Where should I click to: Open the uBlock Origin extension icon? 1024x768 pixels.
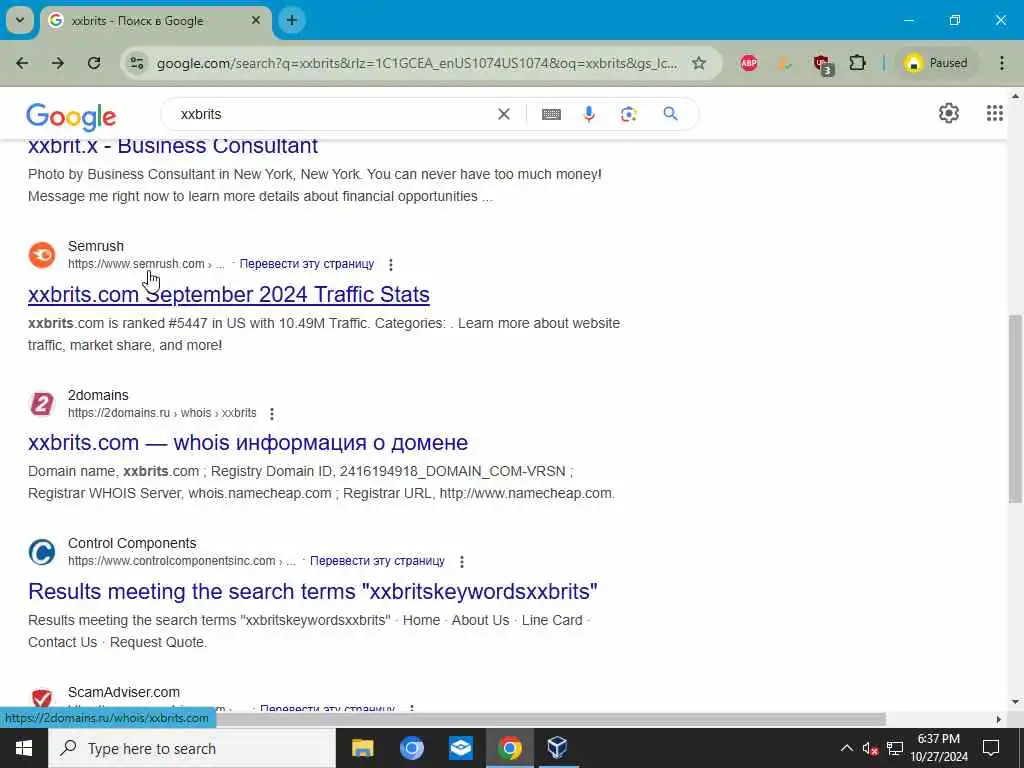(822, 64)
